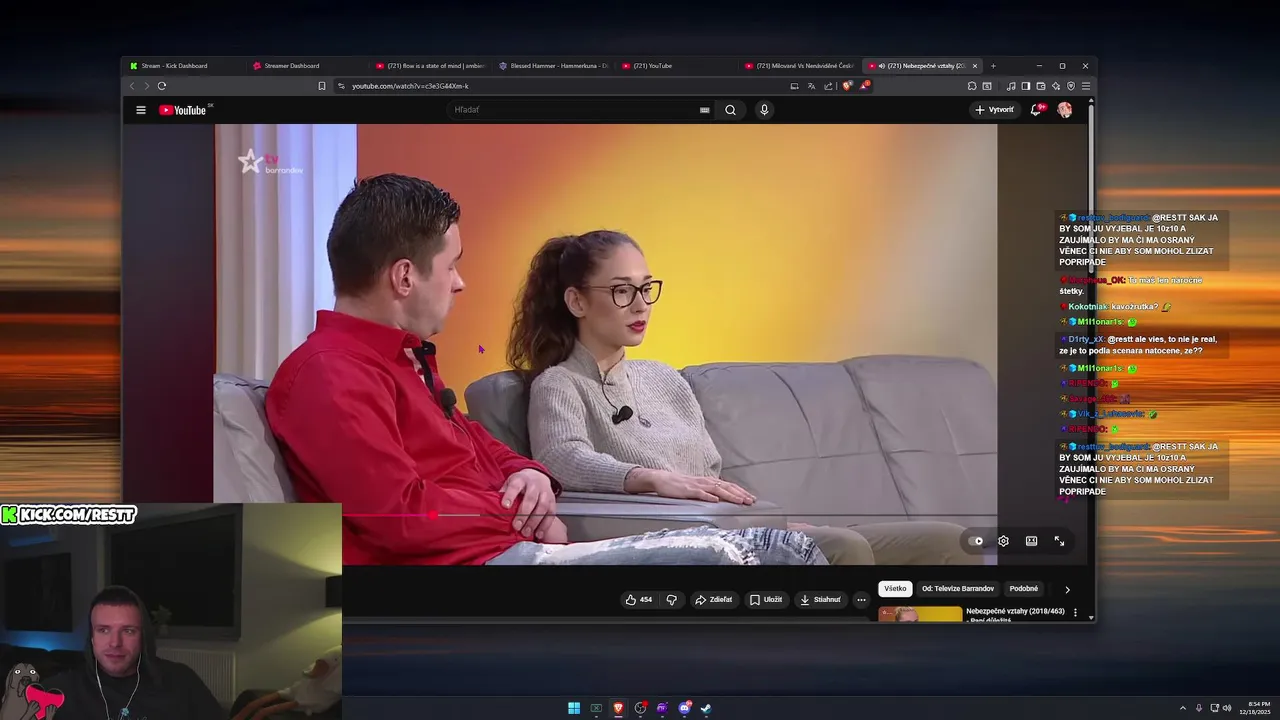
Task: Open browser main menu button
Action: pos(1086,86)
